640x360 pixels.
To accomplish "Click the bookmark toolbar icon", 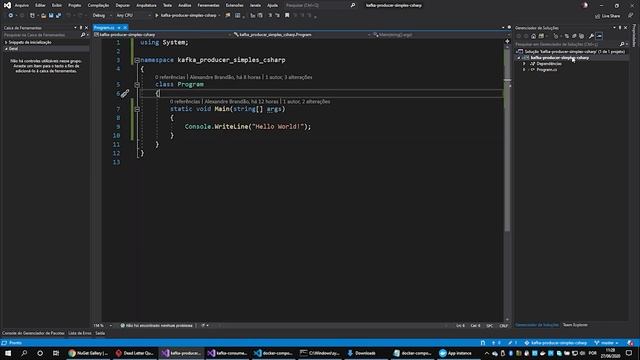I will (287, 16).
